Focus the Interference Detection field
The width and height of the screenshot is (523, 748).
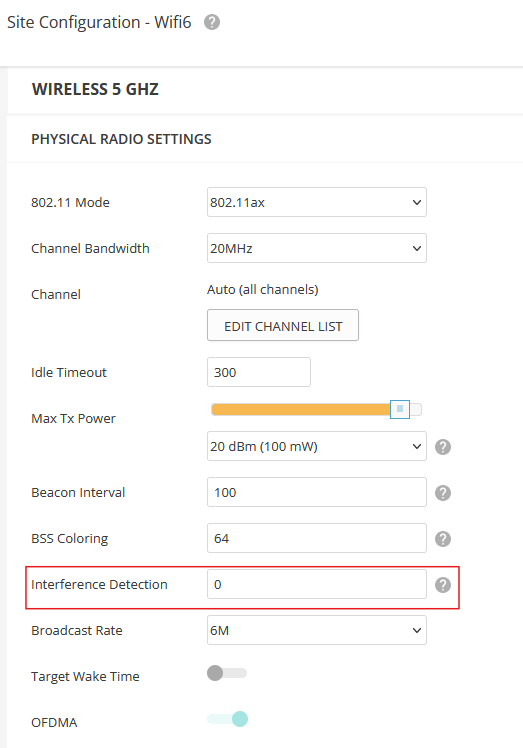click(x=317, y=584)
